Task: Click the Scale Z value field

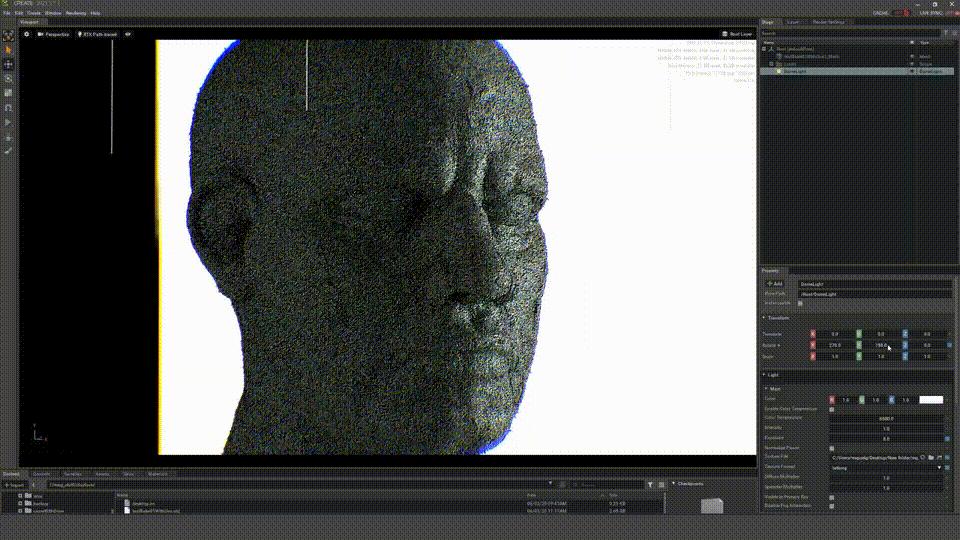Action: point(927,356)
